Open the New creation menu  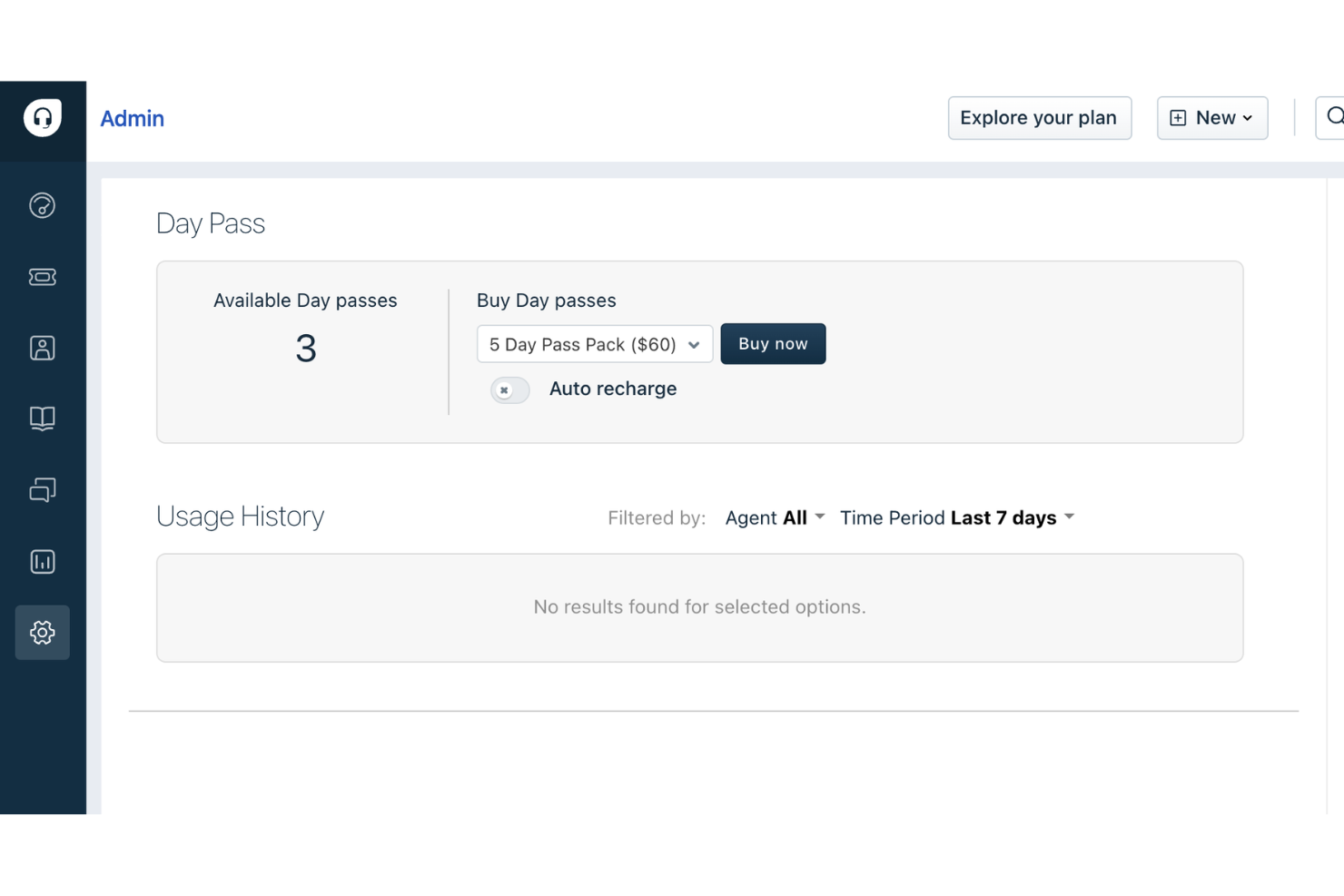(x=1212, y=118)
